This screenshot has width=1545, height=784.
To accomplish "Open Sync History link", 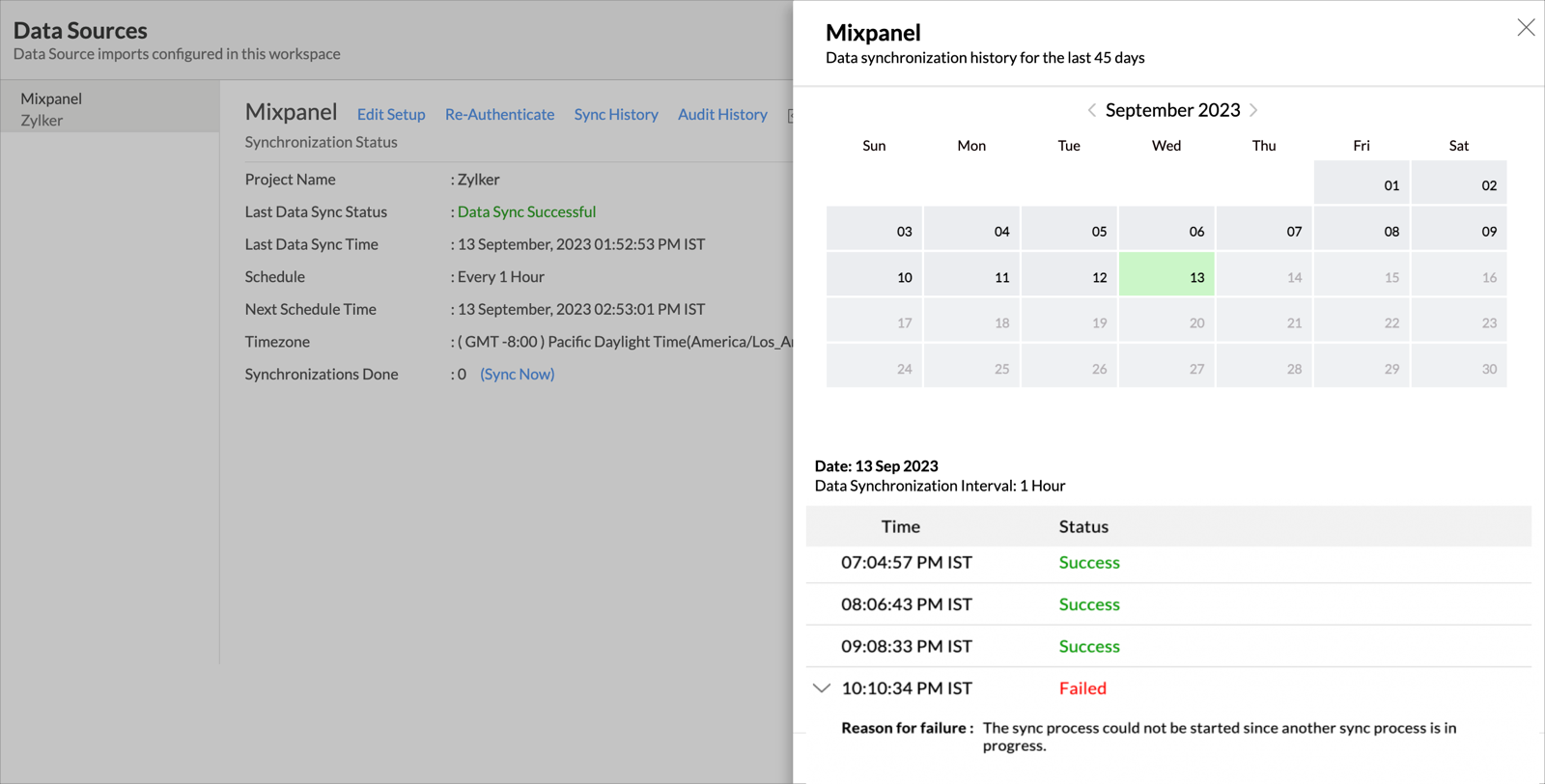I will coord(616,114).
